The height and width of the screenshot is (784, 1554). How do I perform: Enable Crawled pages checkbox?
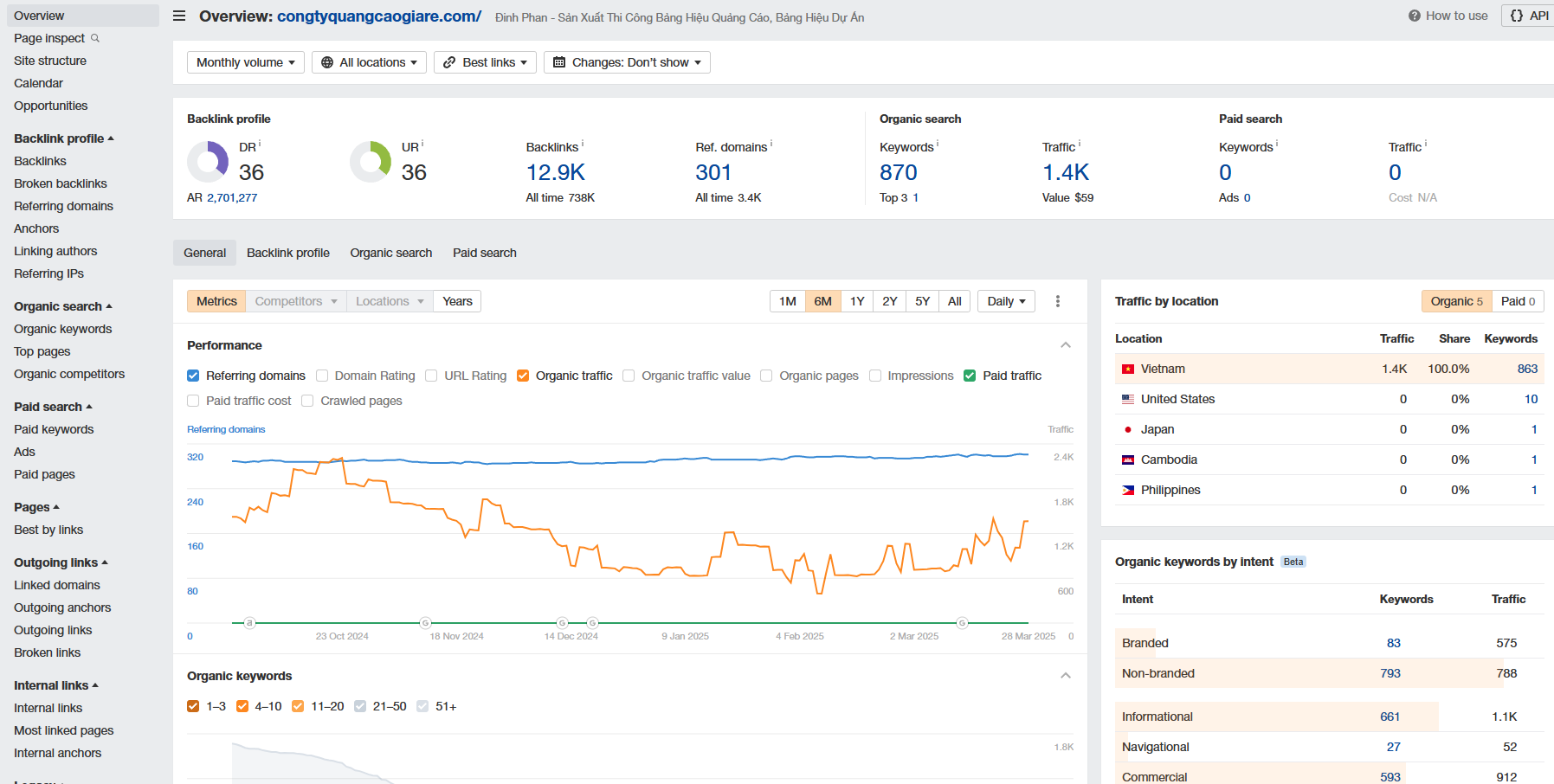307,401
